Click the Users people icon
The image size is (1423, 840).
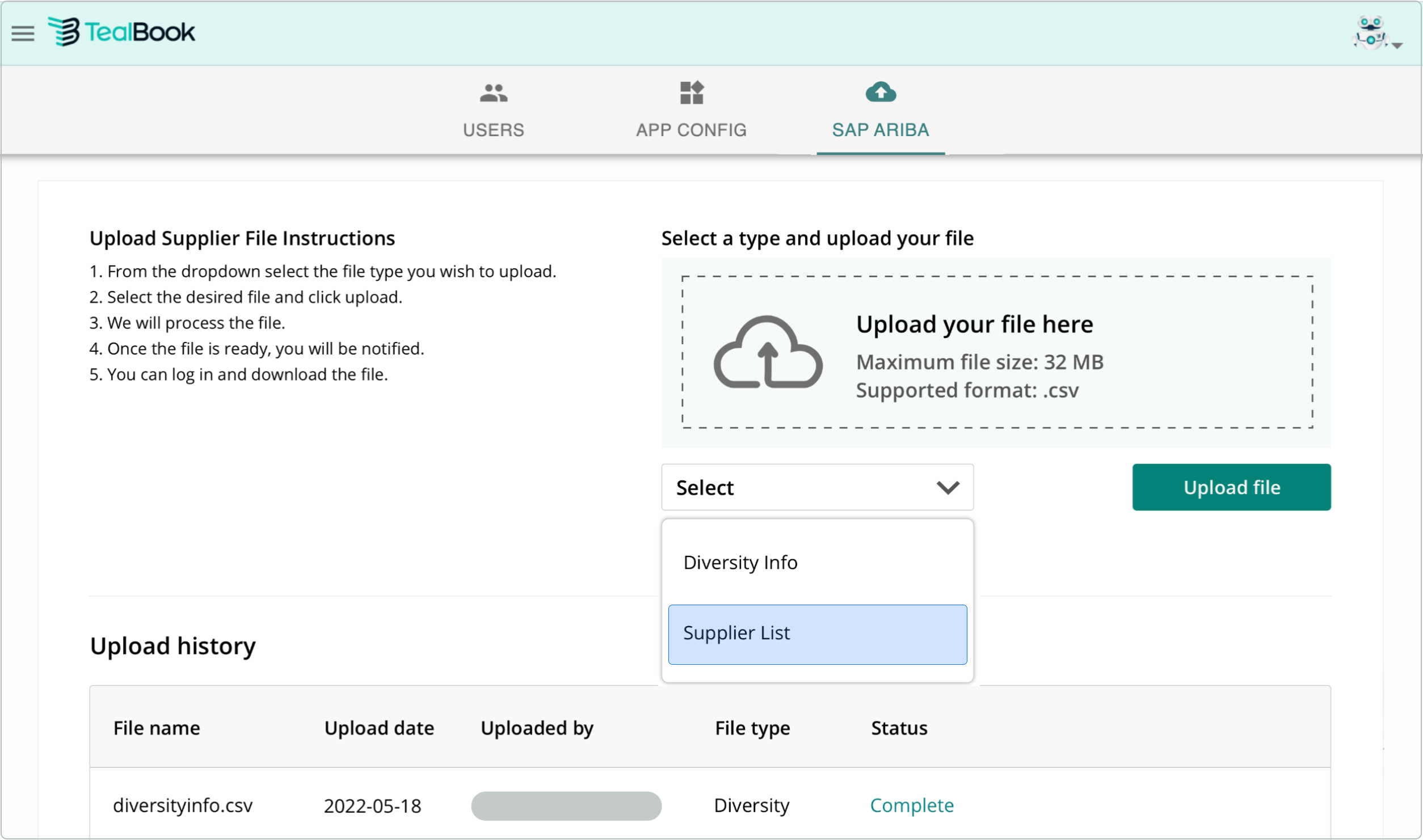coord(493,93)
